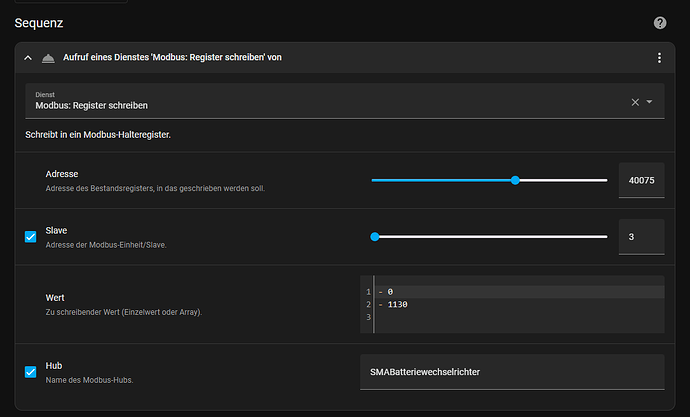Open the action's three-dot overflow menu
This screenshot has height=417, width=690.
click(x=659, y=58)
